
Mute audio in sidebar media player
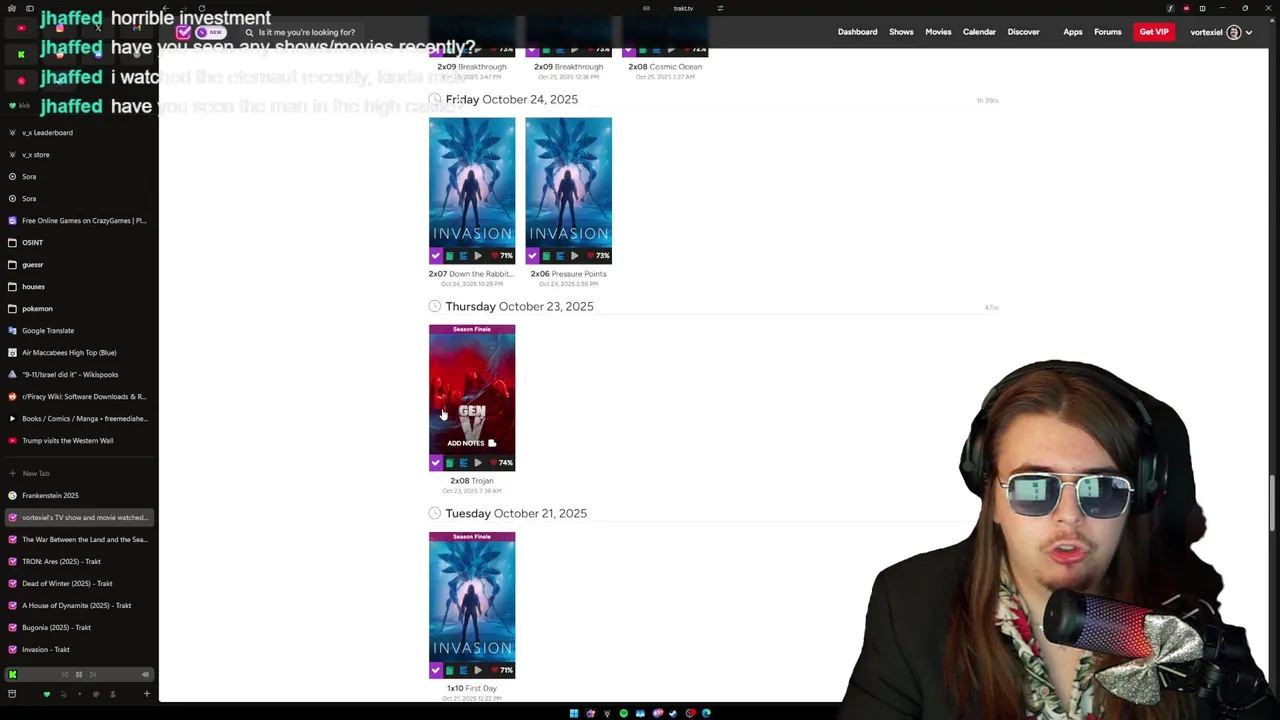[145, 675]
